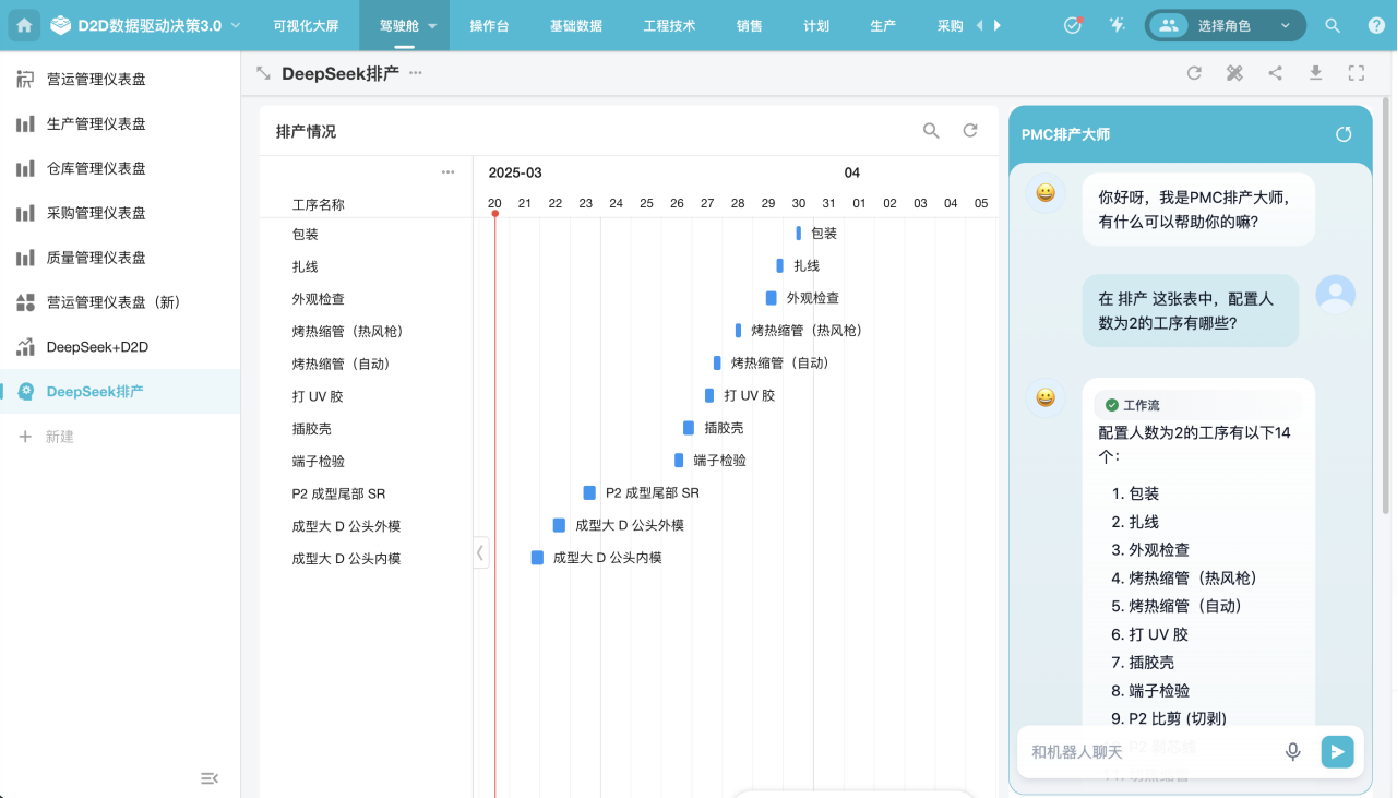The image size is (1398, 798).
Task: Expand the 驾驶舱 tab dropdown arrow
Action: 432,26
